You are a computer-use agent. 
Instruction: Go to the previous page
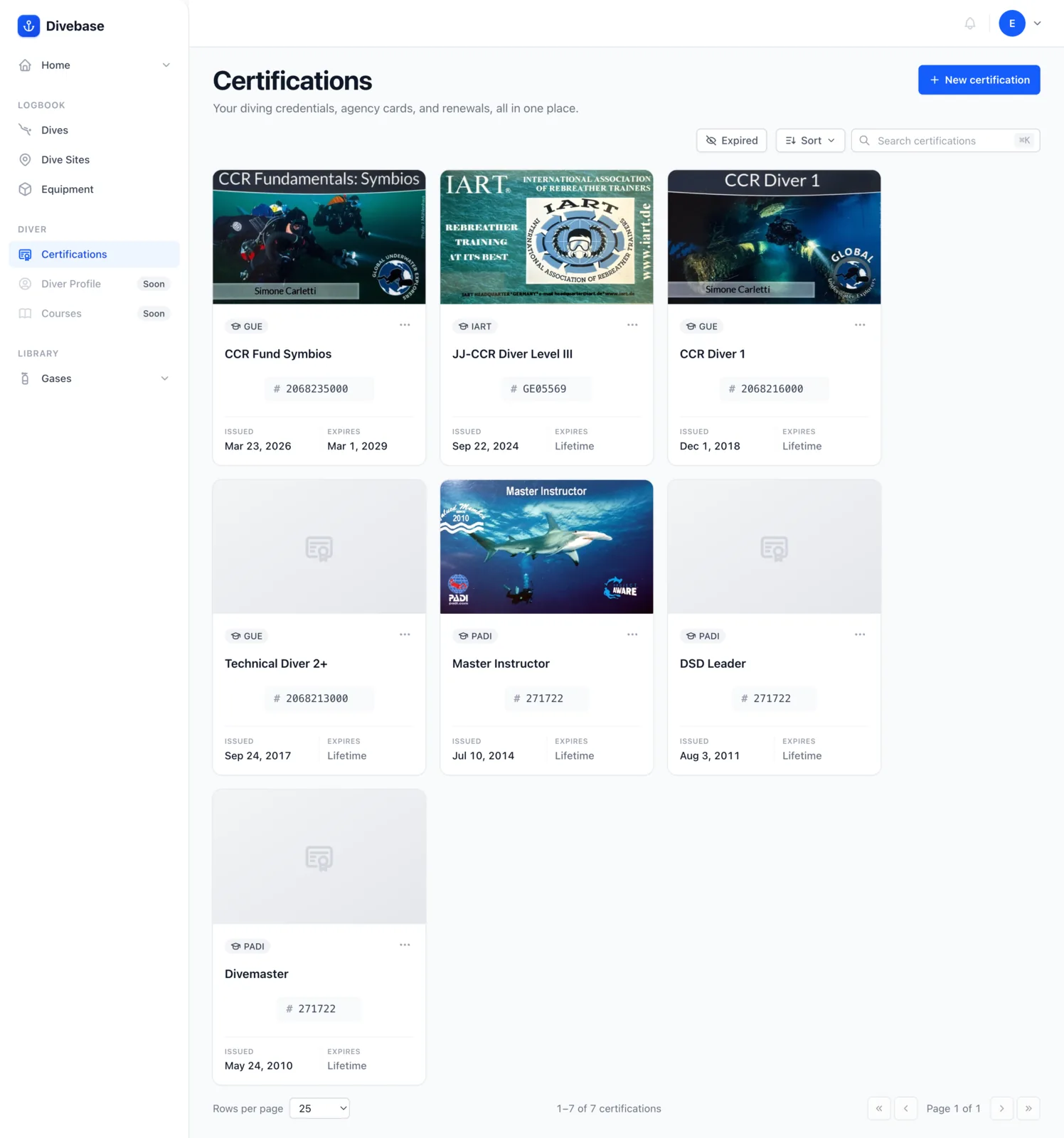(x=905, y=1108)
